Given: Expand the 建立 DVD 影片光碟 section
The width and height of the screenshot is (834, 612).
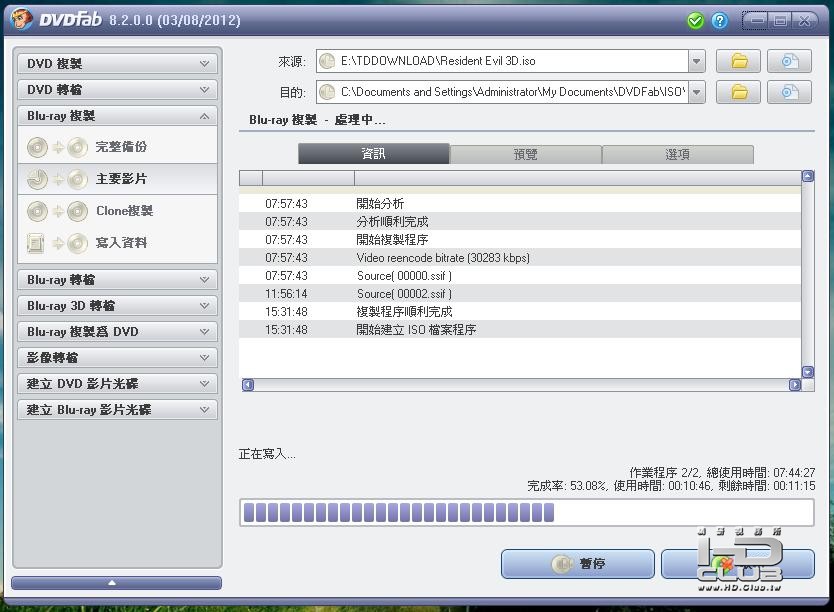Looking at the screenshot, I should (118, 383).
